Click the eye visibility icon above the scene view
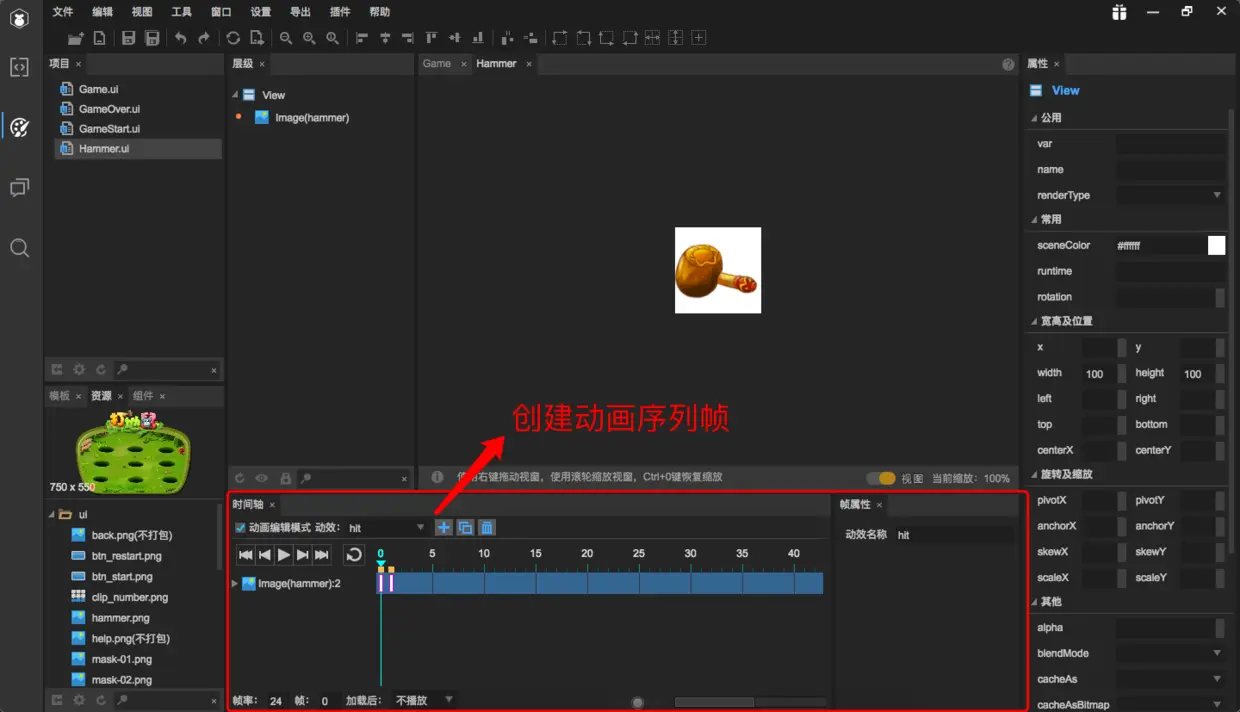Image resolution: width=1240 pixels, height=712 pixels. (262, 477)
